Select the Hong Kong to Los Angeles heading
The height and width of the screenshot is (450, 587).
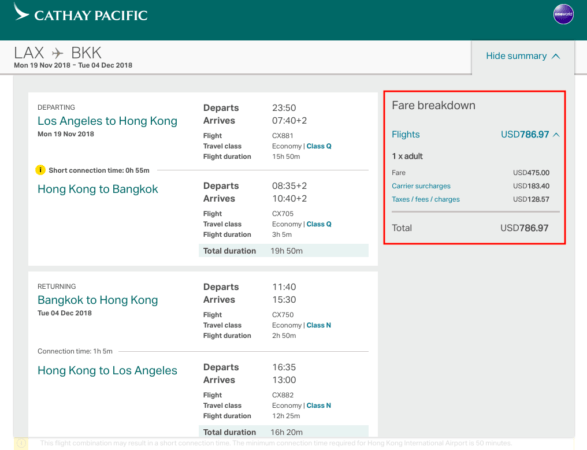107,370
